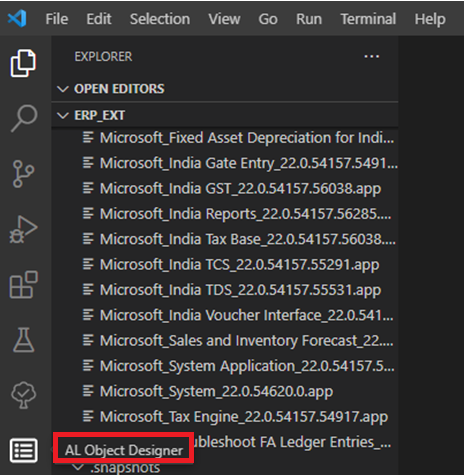Open the tree-with-checkmark activity bar icon
The image size is (466, 475).
[x=23, y=395]
